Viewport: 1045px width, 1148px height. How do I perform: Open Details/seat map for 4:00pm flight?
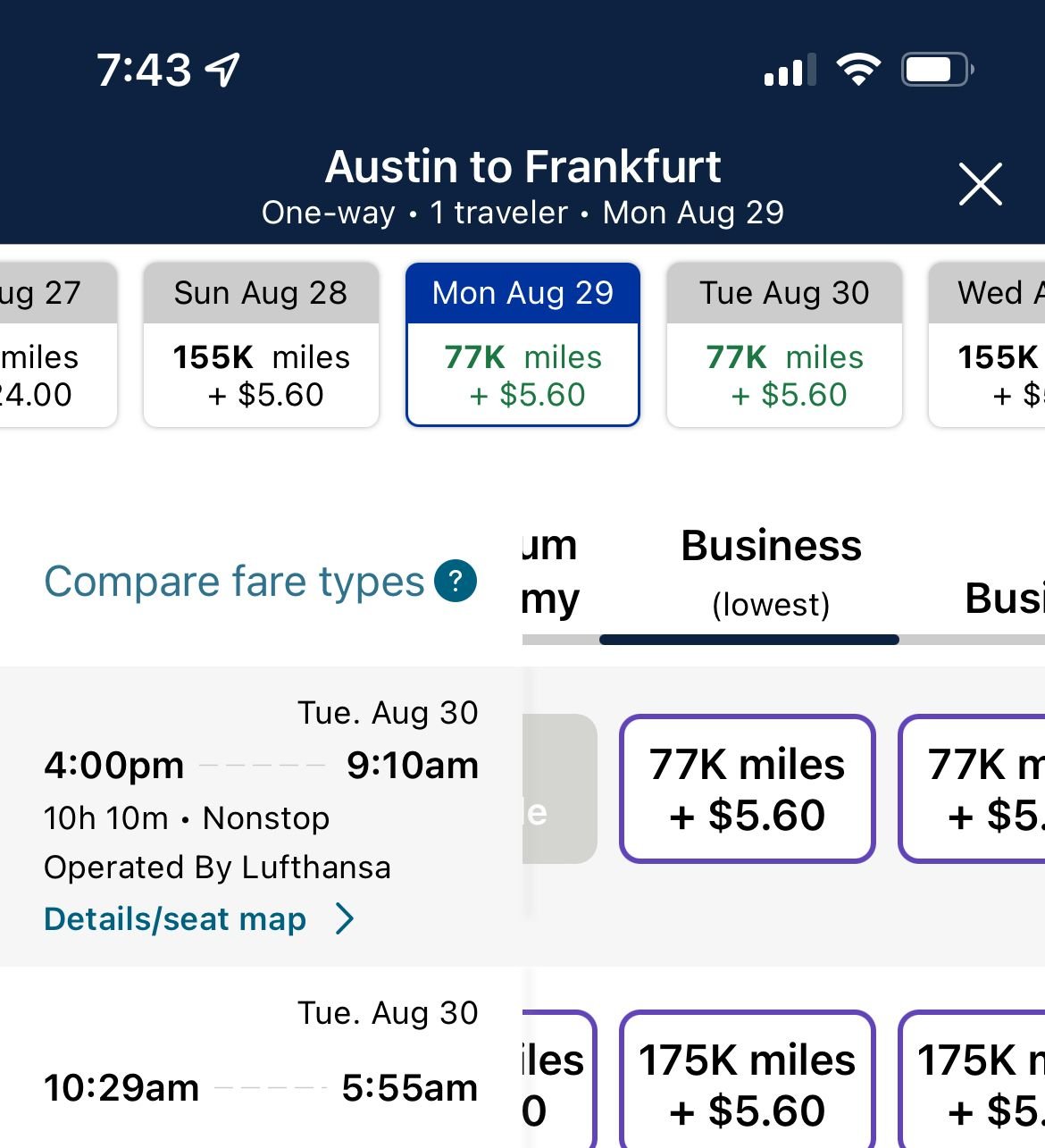(x=175, y=918)
